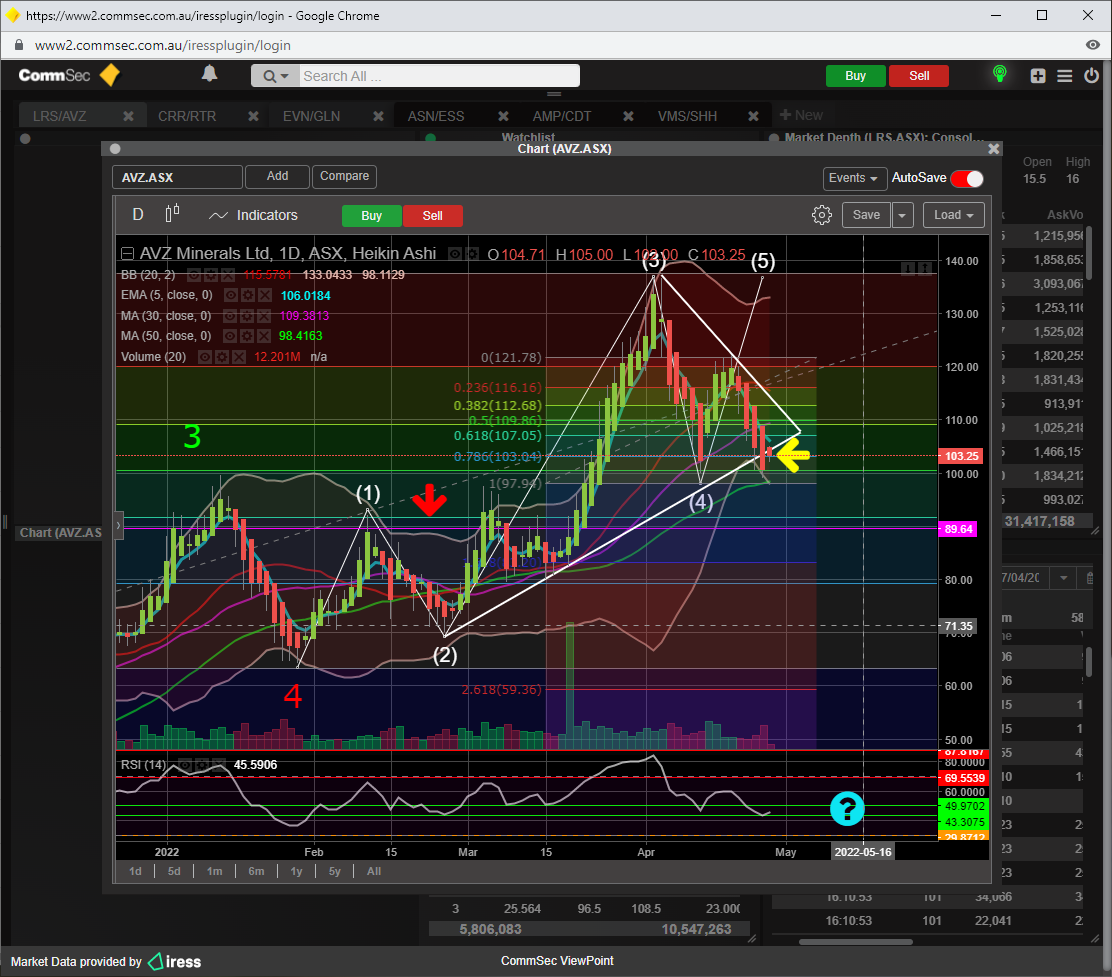The image size is (1112, 977).
Task: Toggle visibility of the EMA (5, close, 0) indicator
Action: (230, 295)
